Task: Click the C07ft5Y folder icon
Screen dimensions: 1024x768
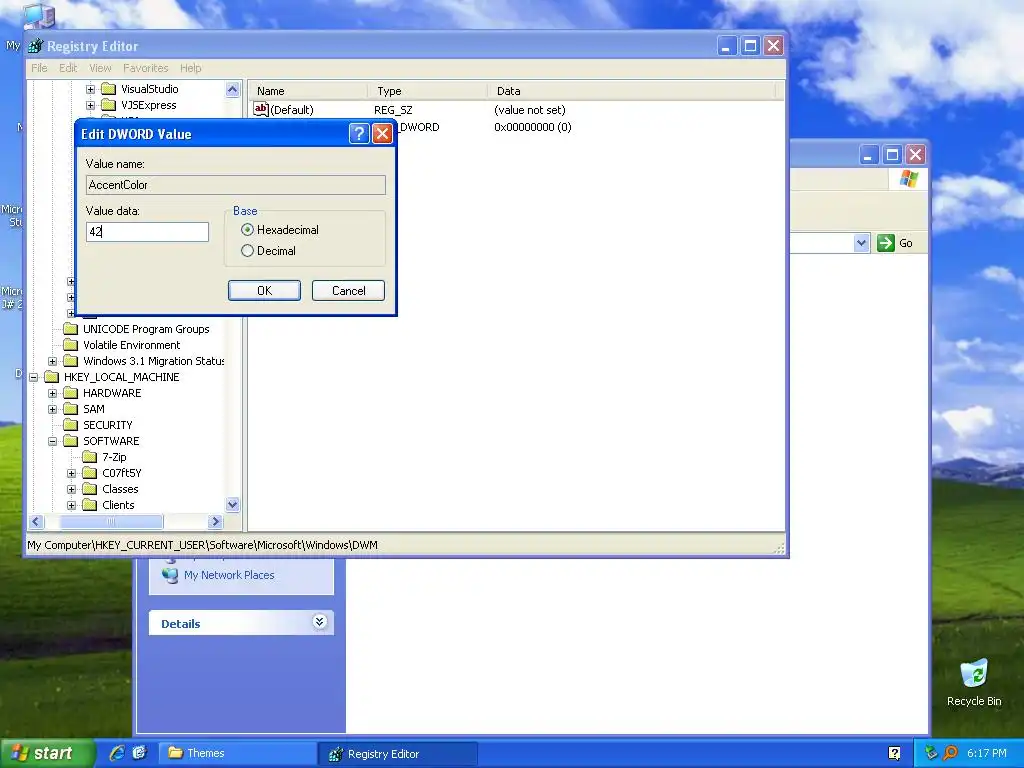Action: click(89, 473)
